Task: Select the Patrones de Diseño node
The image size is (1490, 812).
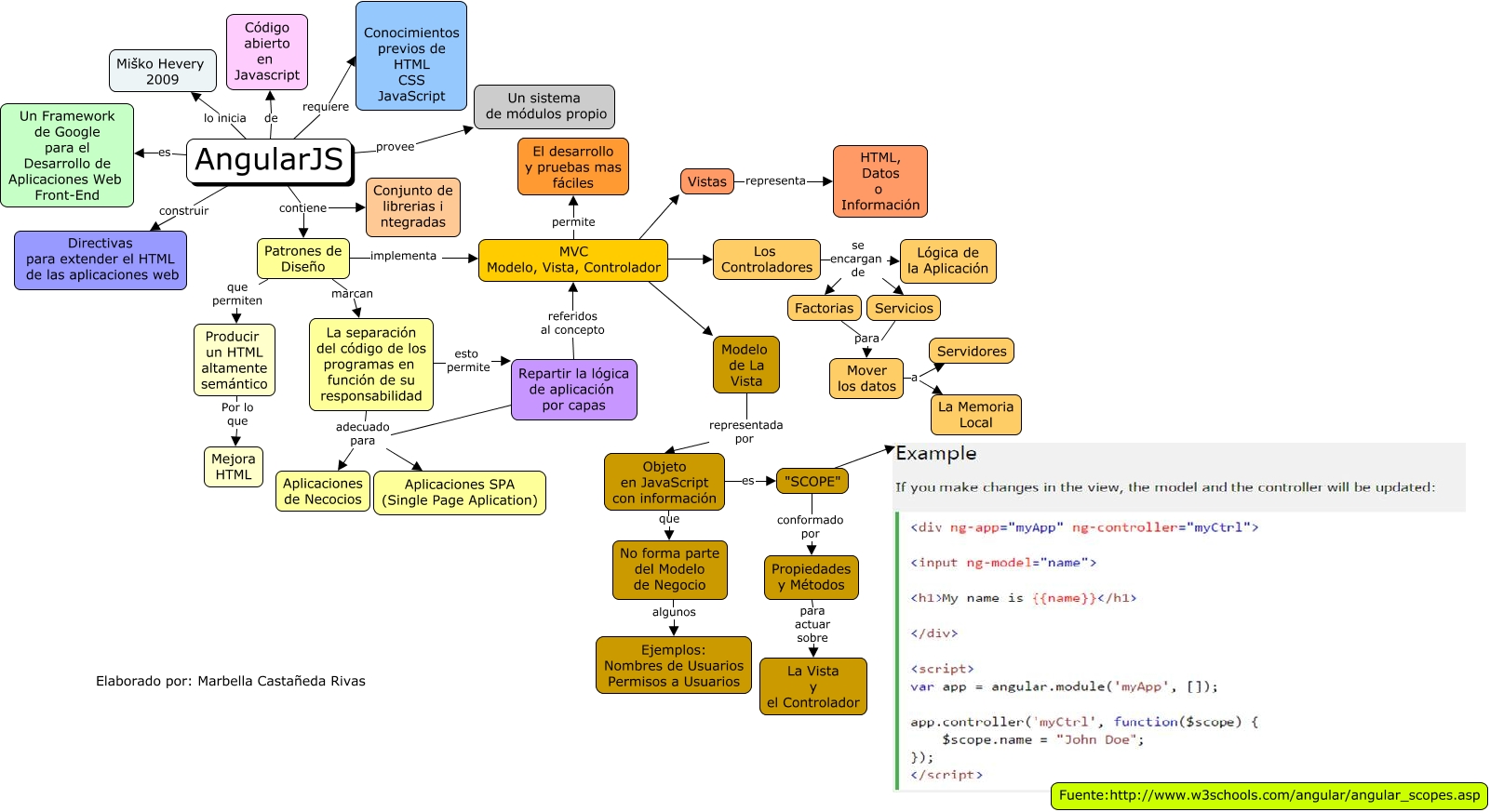Action: tap(302, 259)
